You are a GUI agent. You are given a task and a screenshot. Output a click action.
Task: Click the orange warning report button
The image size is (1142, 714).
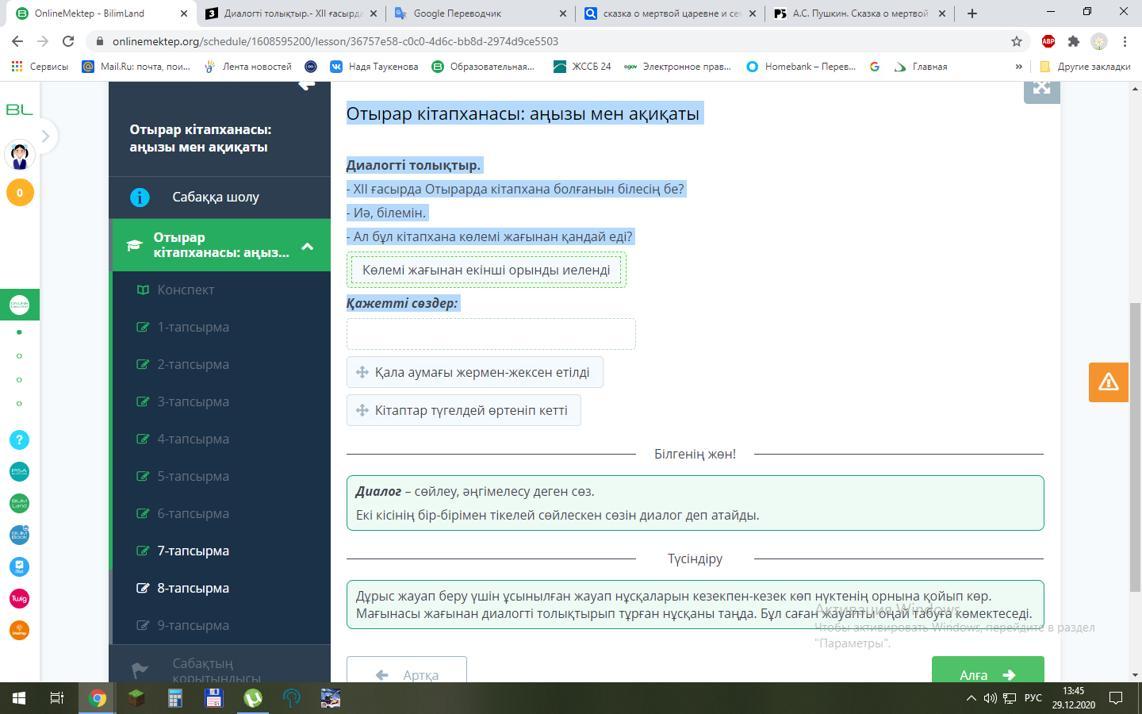[x=1108, y=382]
